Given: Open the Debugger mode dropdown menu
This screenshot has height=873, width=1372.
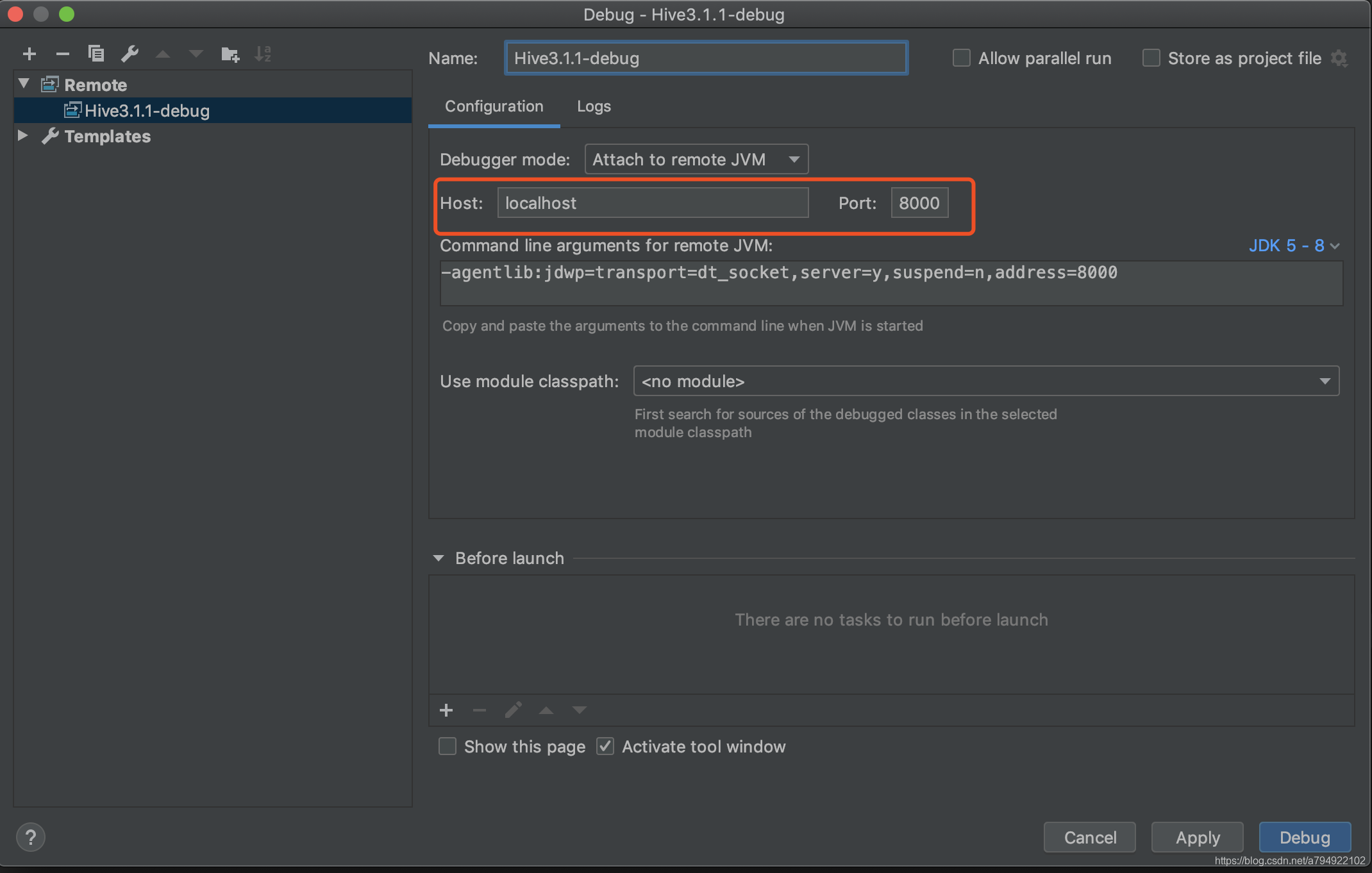Looking at the screenshot, I should click(694, 159).
